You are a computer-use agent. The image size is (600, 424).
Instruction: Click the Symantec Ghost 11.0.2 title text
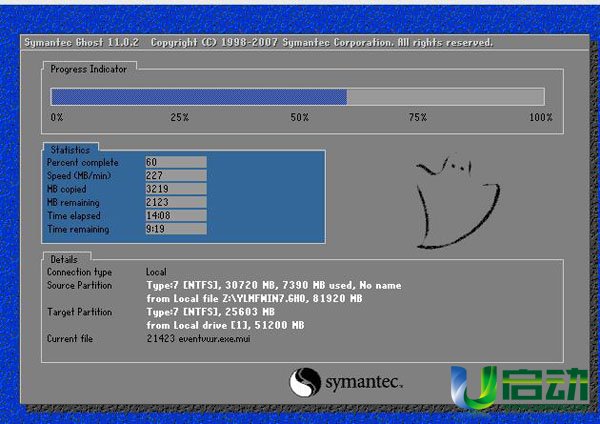[82, 42]
